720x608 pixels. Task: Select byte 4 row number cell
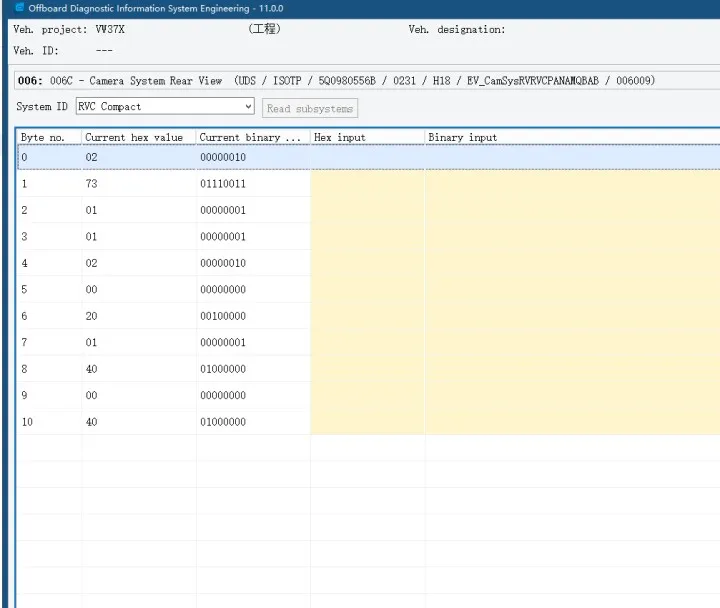point(49,263)
